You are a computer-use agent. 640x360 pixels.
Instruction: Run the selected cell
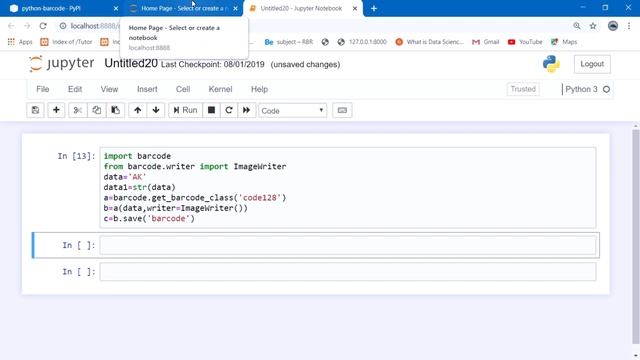tap(185, 110)
